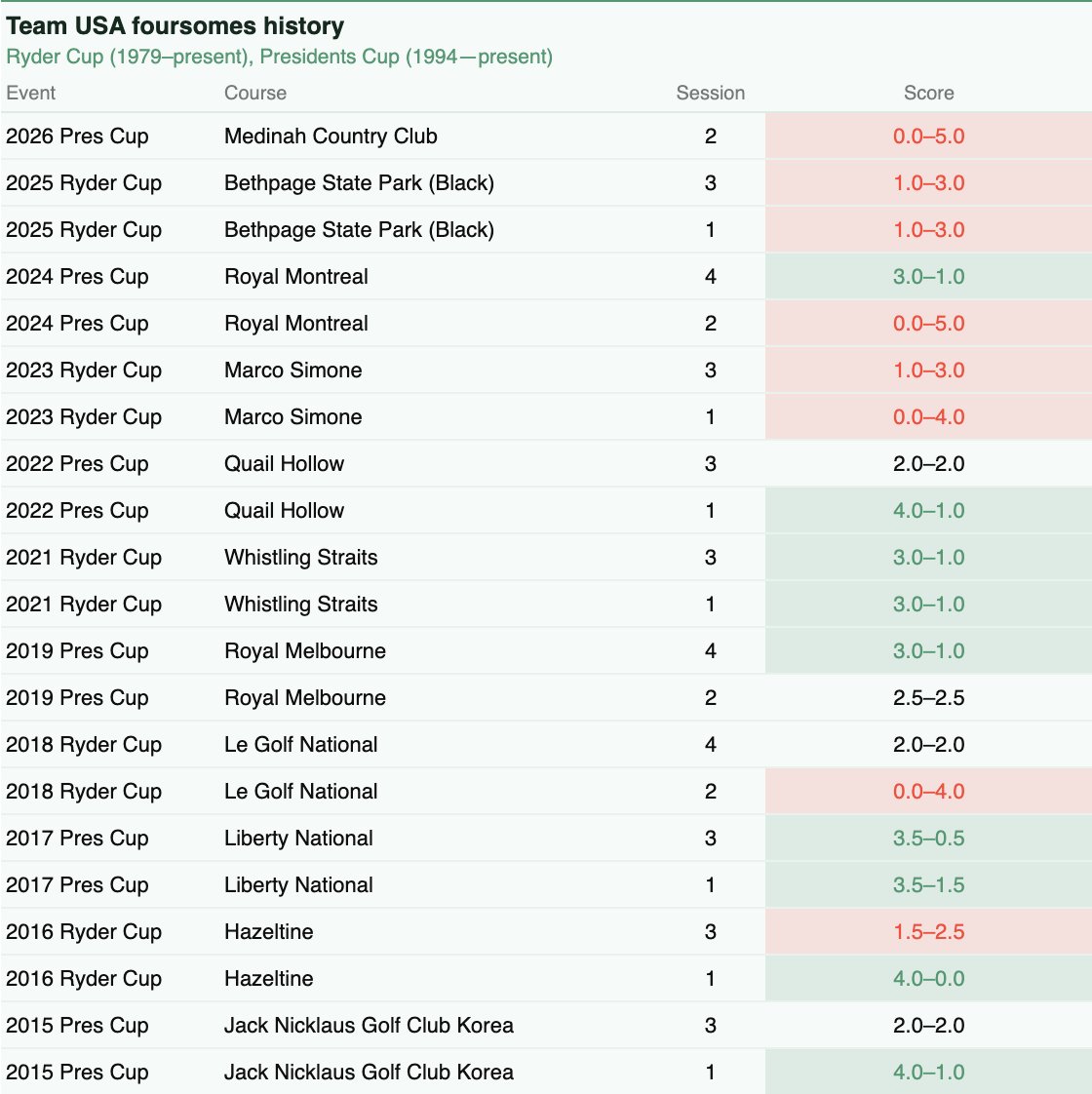
Task: Click Marco Simone in the session 3 row
Action: pos(293,370)
